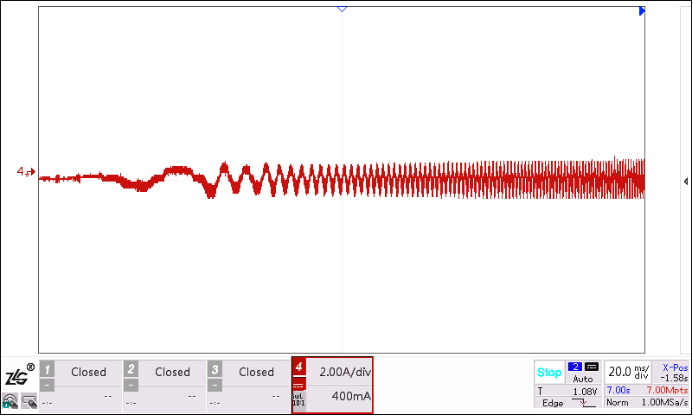Click the 7.00Mpts memory depth value
The height and width of the screenshot is (416, 693).
pyautogui.click(x=667, y=390)
